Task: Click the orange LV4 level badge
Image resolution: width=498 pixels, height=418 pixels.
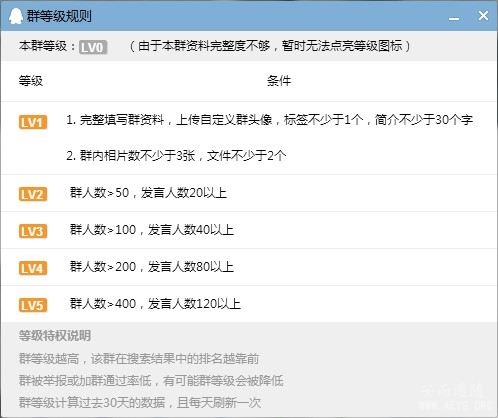Action: tap(33, 268)
